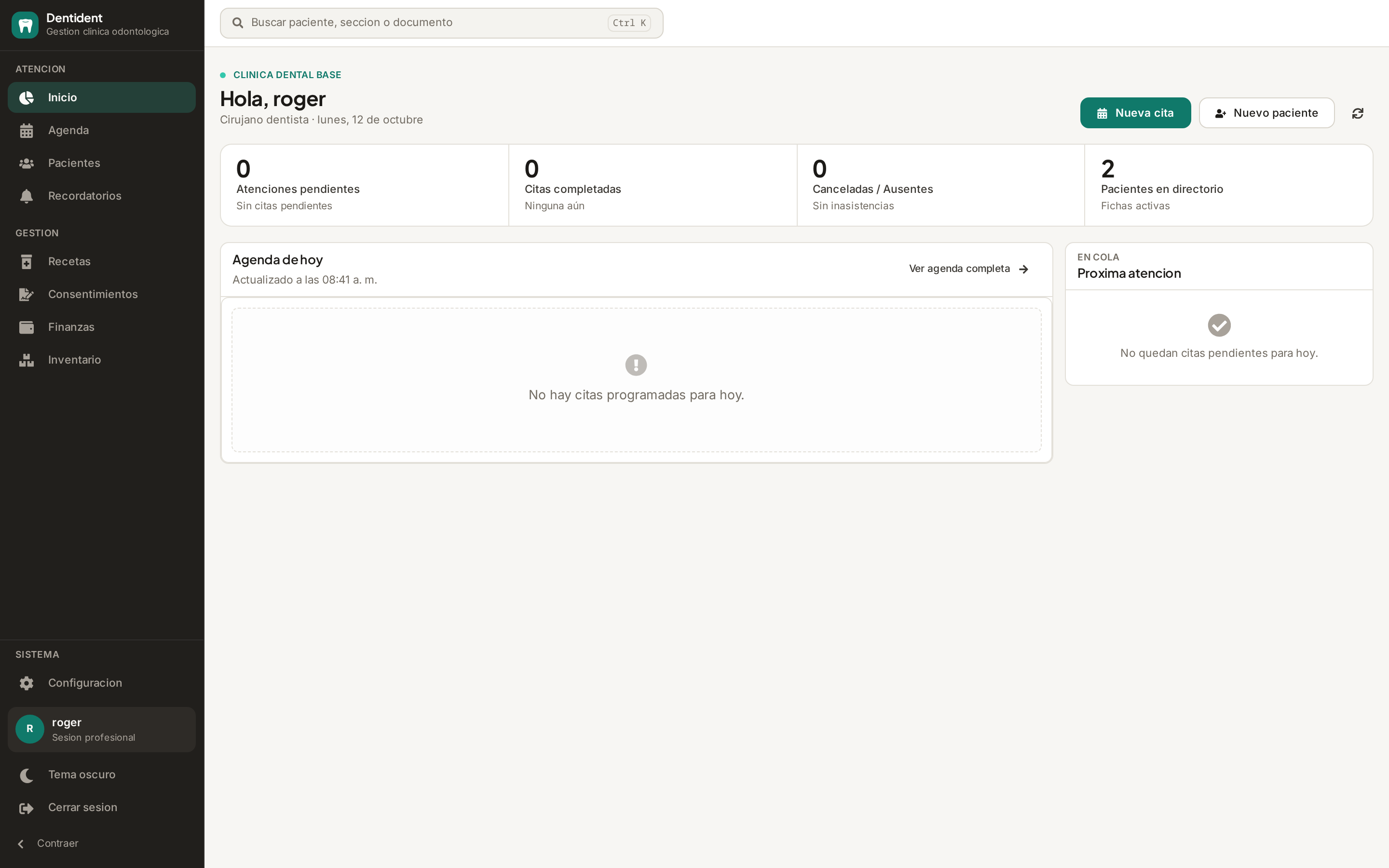Click the Inicio pie-chart icon
This screenshot has width=1389, height=868.
pyautogui.click(x=27, y=97)
